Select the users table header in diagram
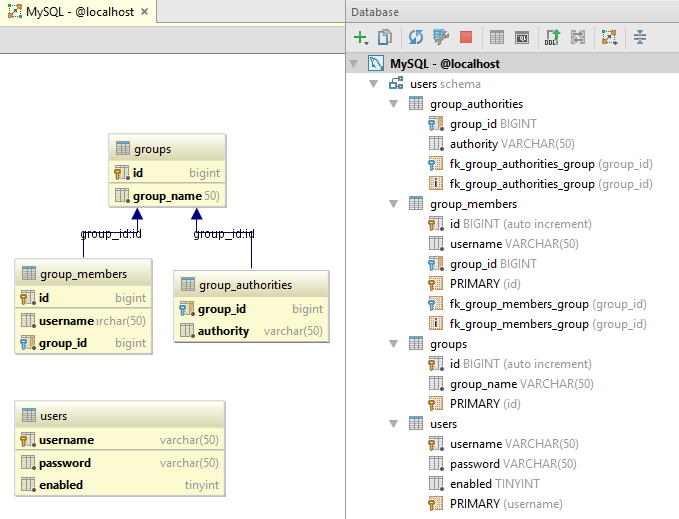 pos(120,415)
